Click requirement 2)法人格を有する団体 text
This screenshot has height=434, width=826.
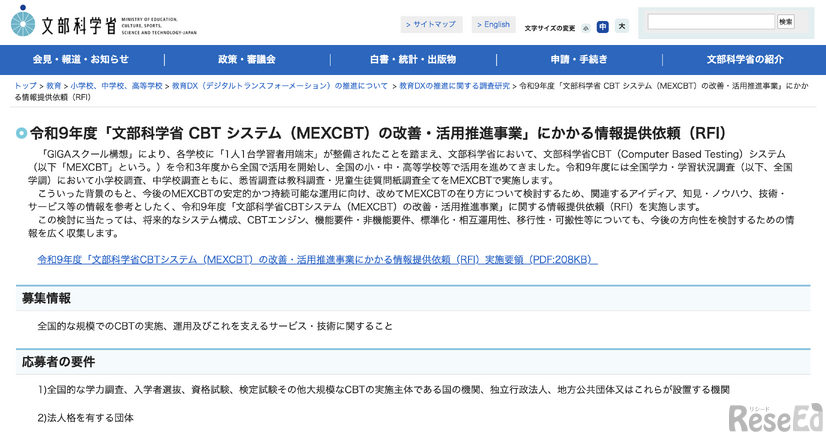point(85,418)
